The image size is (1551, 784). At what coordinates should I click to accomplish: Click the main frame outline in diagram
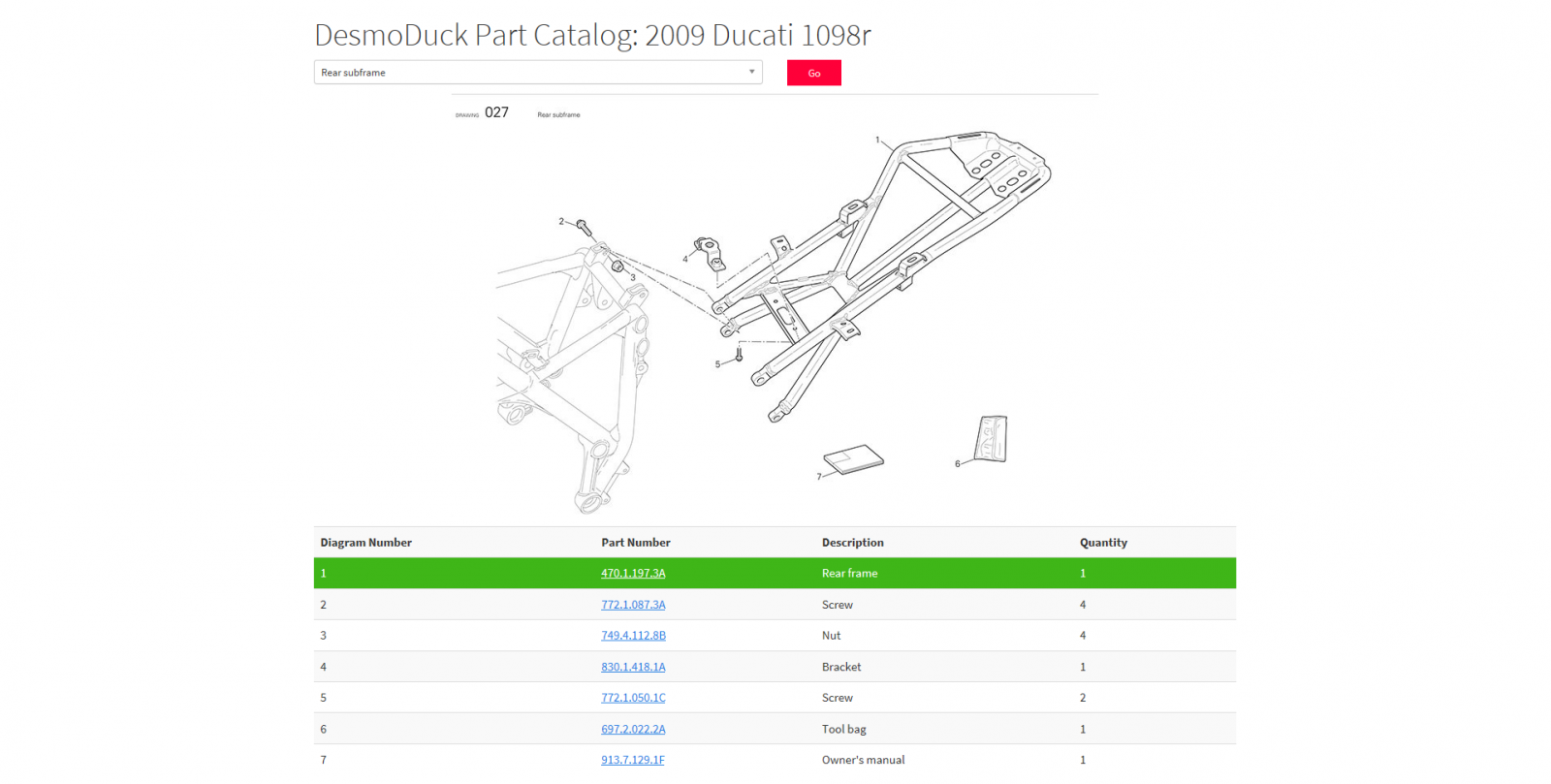(x=572, y=378)
